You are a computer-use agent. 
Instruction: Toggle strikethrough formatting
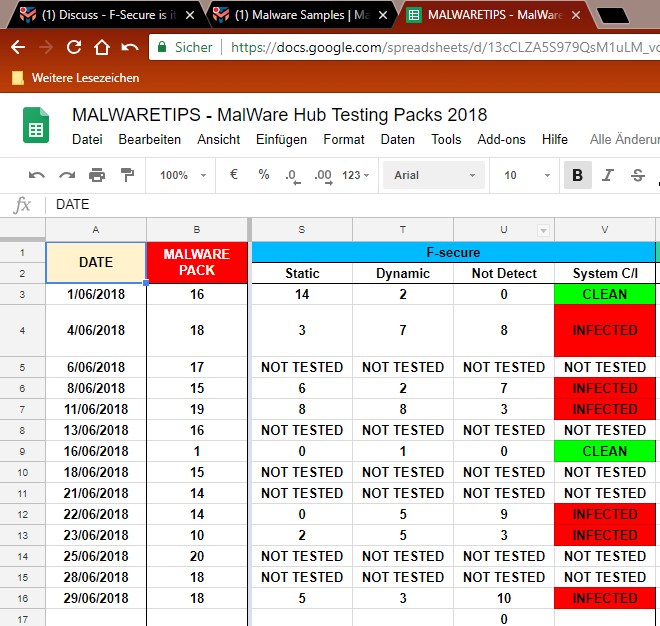point(637,175)
